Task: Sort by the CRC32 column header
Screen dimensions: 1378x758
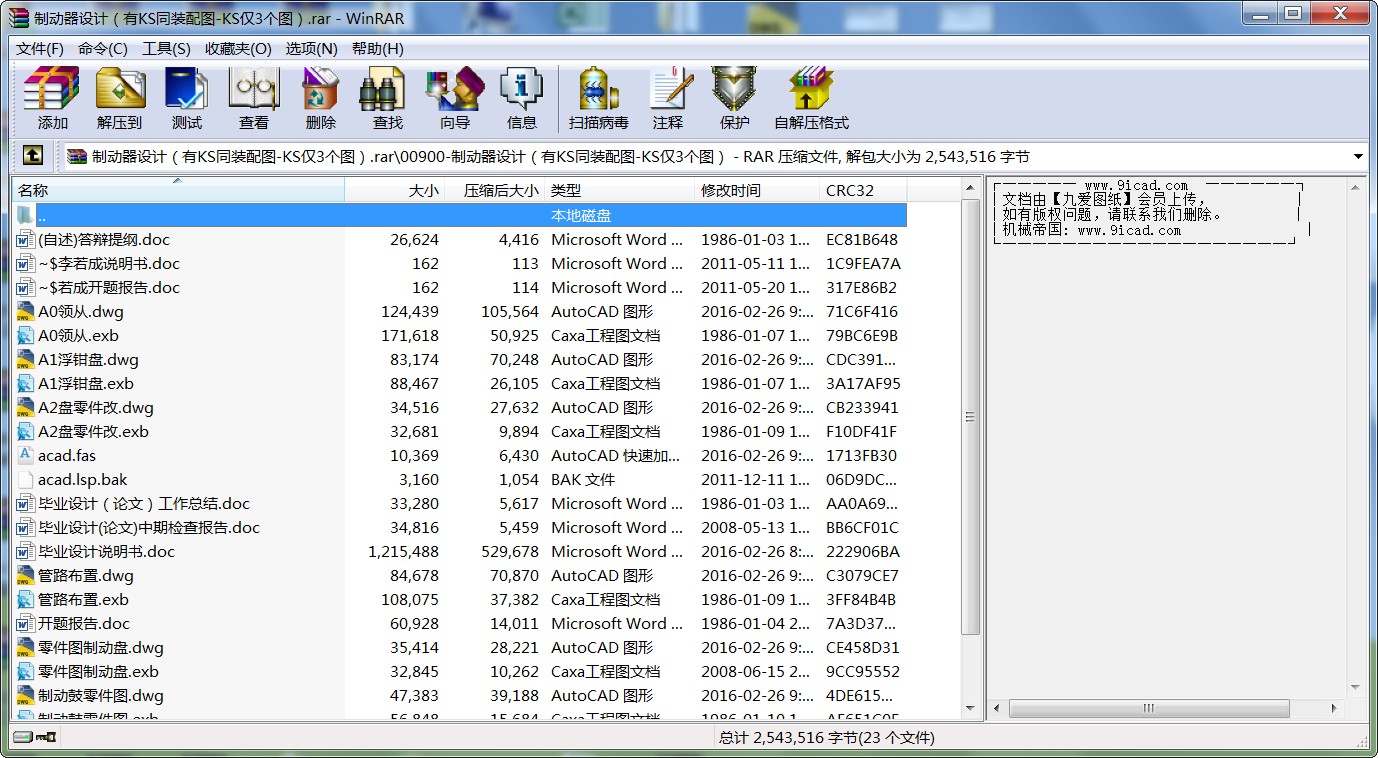Action: 863,190
